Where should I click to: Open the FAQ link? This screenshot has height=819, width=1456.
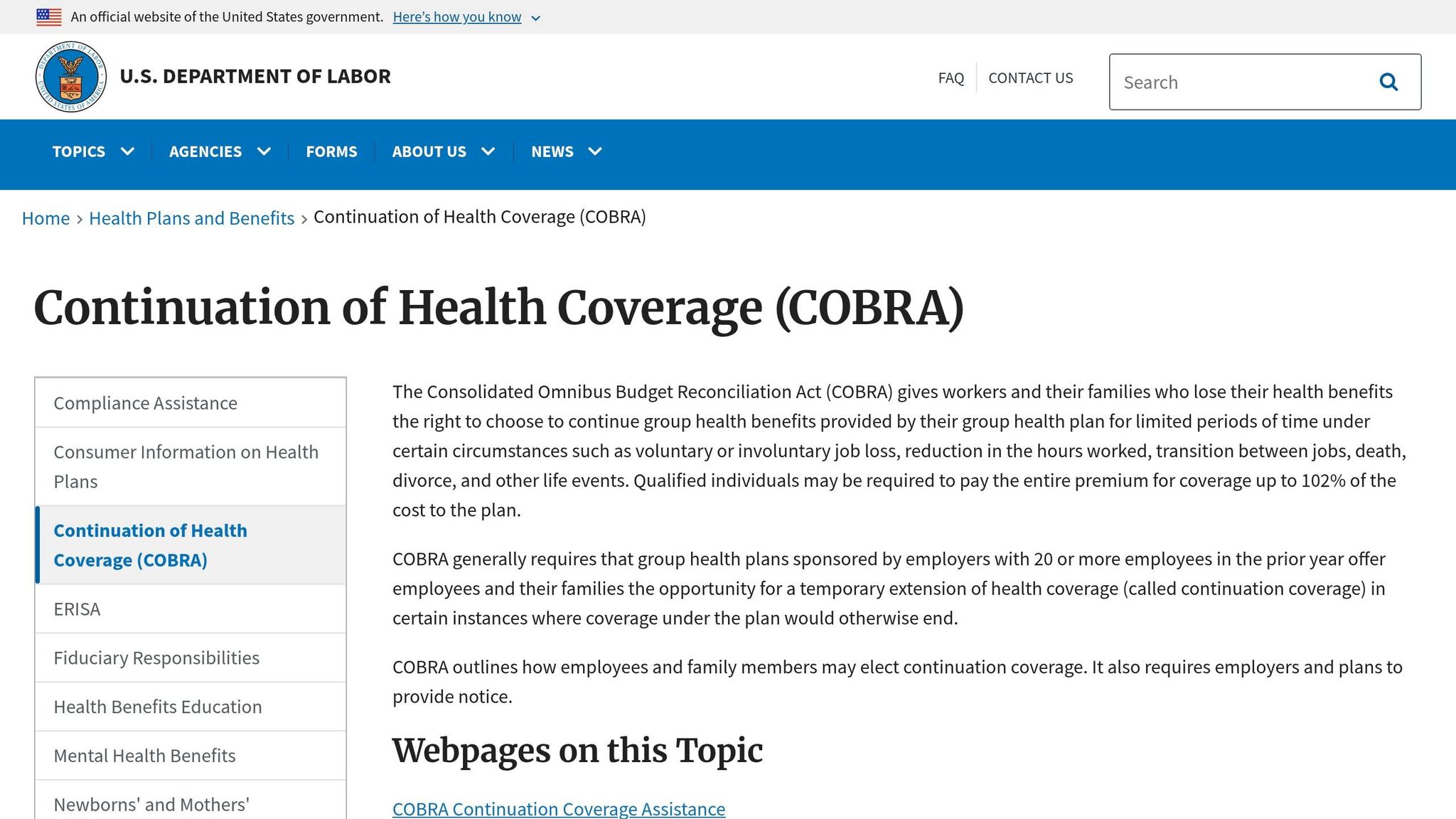click(x=951, y=78)
